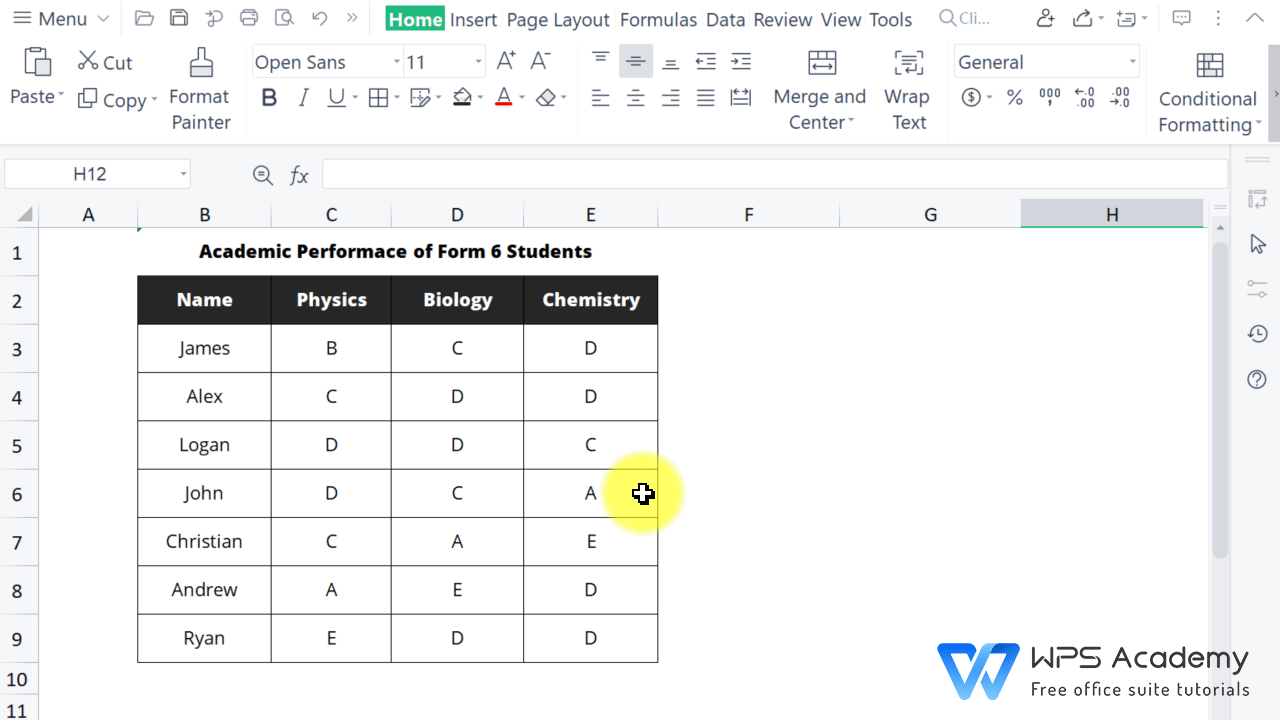Image resolution: width=1280 pixels, height=720 pixels.
Task: Open the Formulas ribbon tab
Action: click(x=658, y=19)
